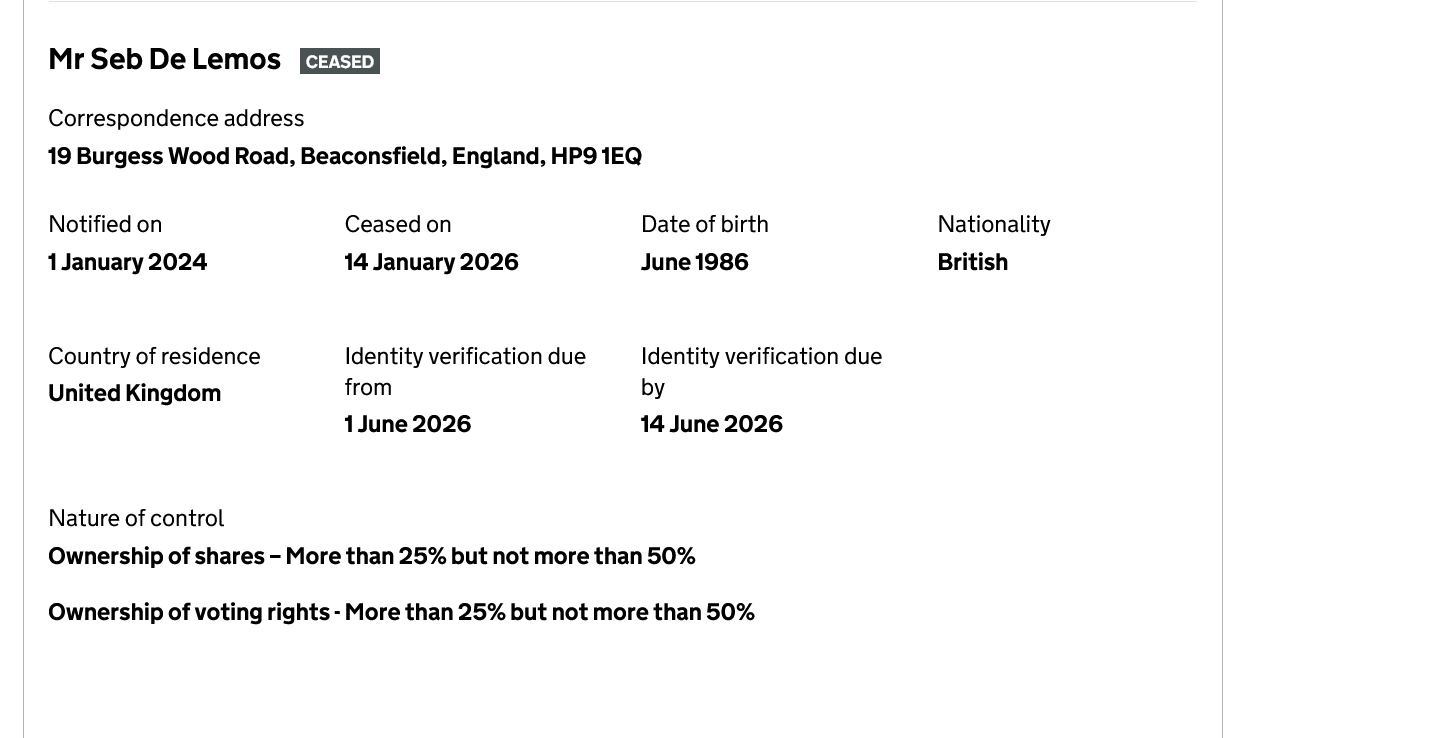Viewport: 1451px width, 738px height.
Task: Select the 14 June 2026 date
Action: click(711, 424)
